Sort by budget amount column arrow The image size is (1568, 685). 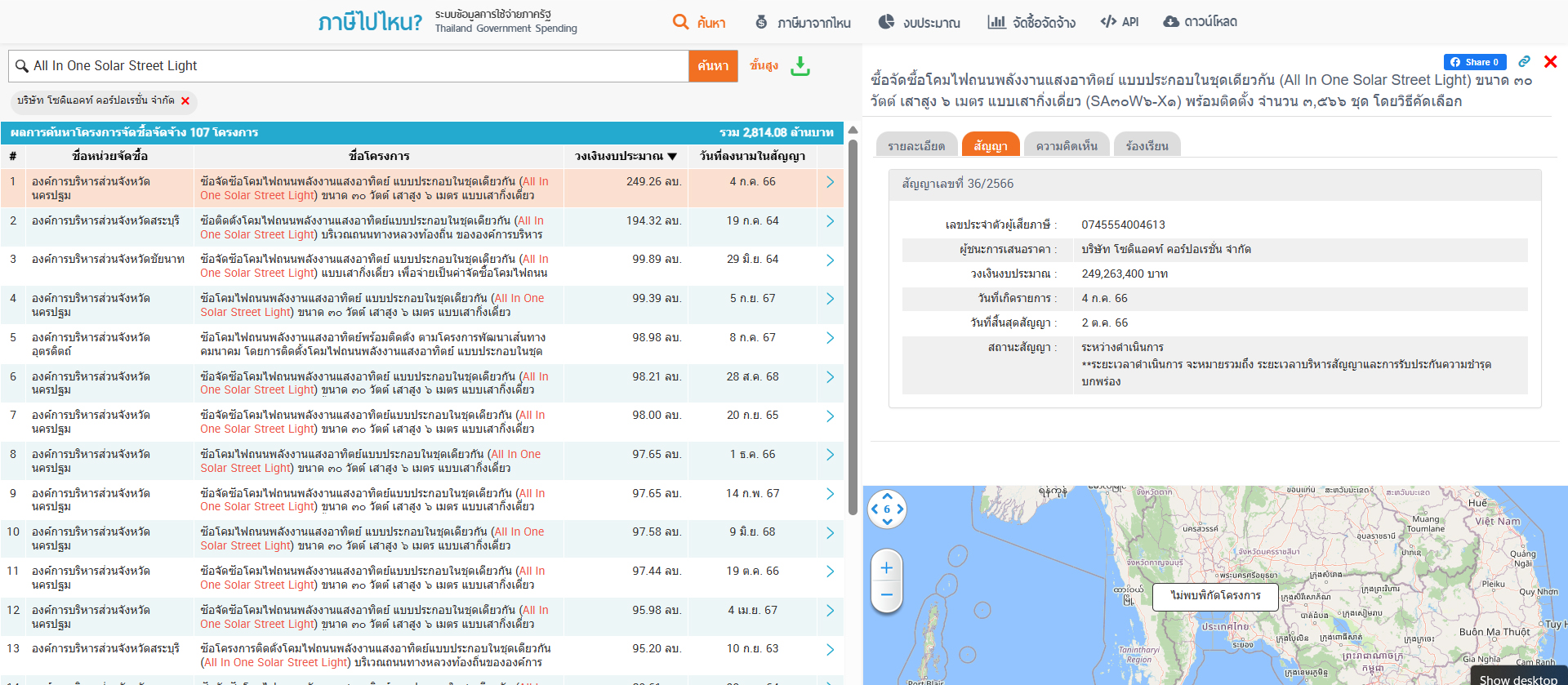(672, 156)
